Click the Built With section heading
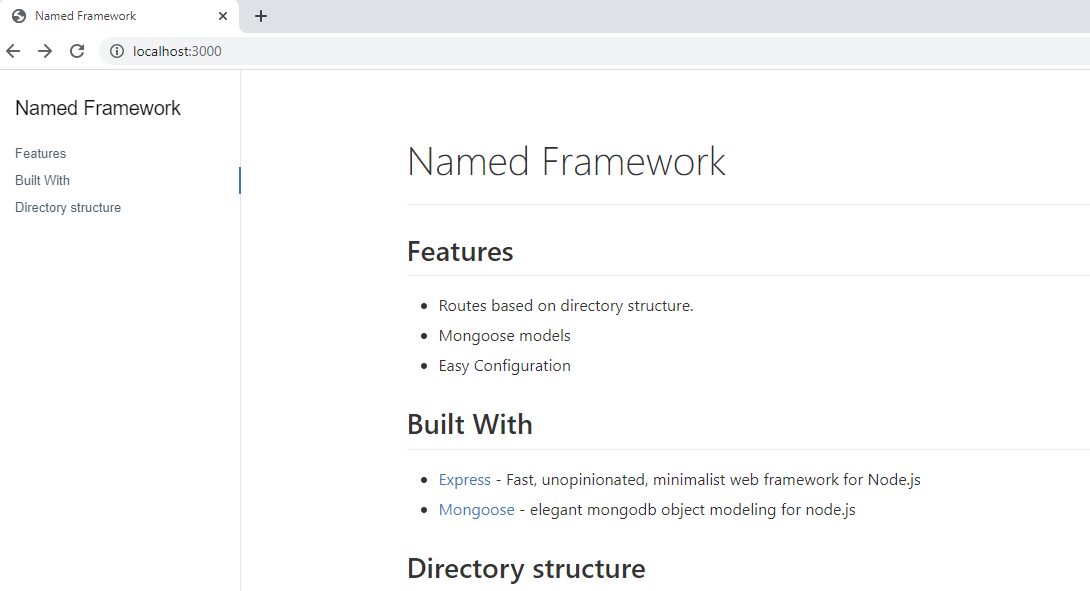 [x=470, y=424]
